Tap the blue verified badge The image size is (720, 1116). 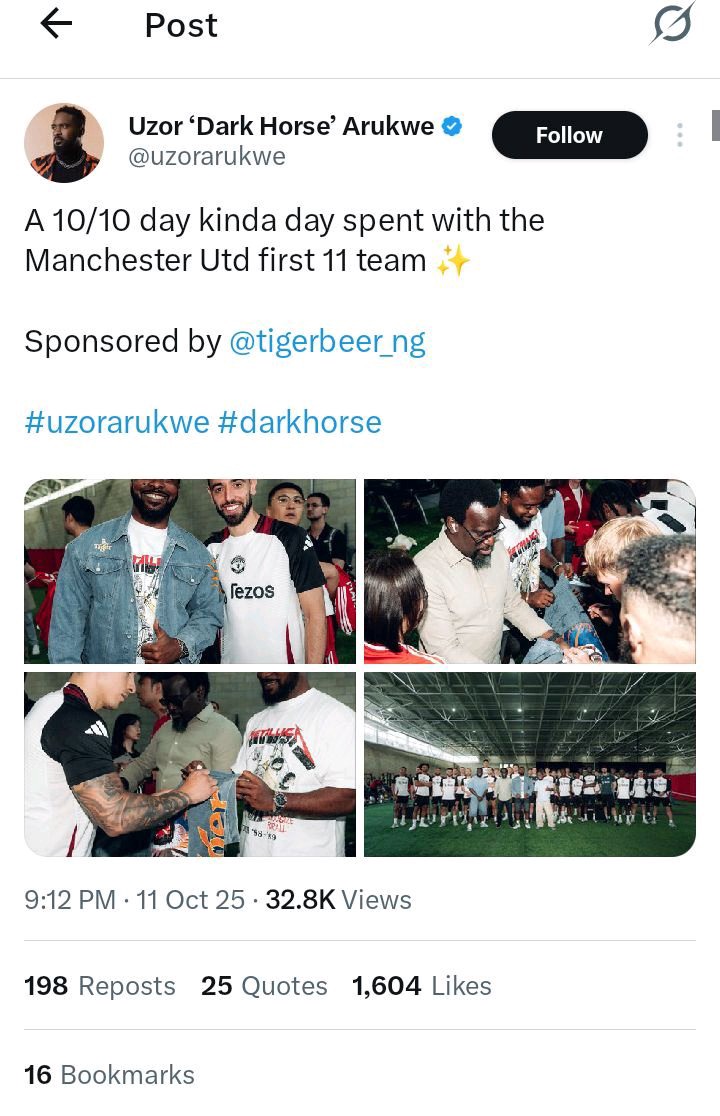tap(452, 127)
